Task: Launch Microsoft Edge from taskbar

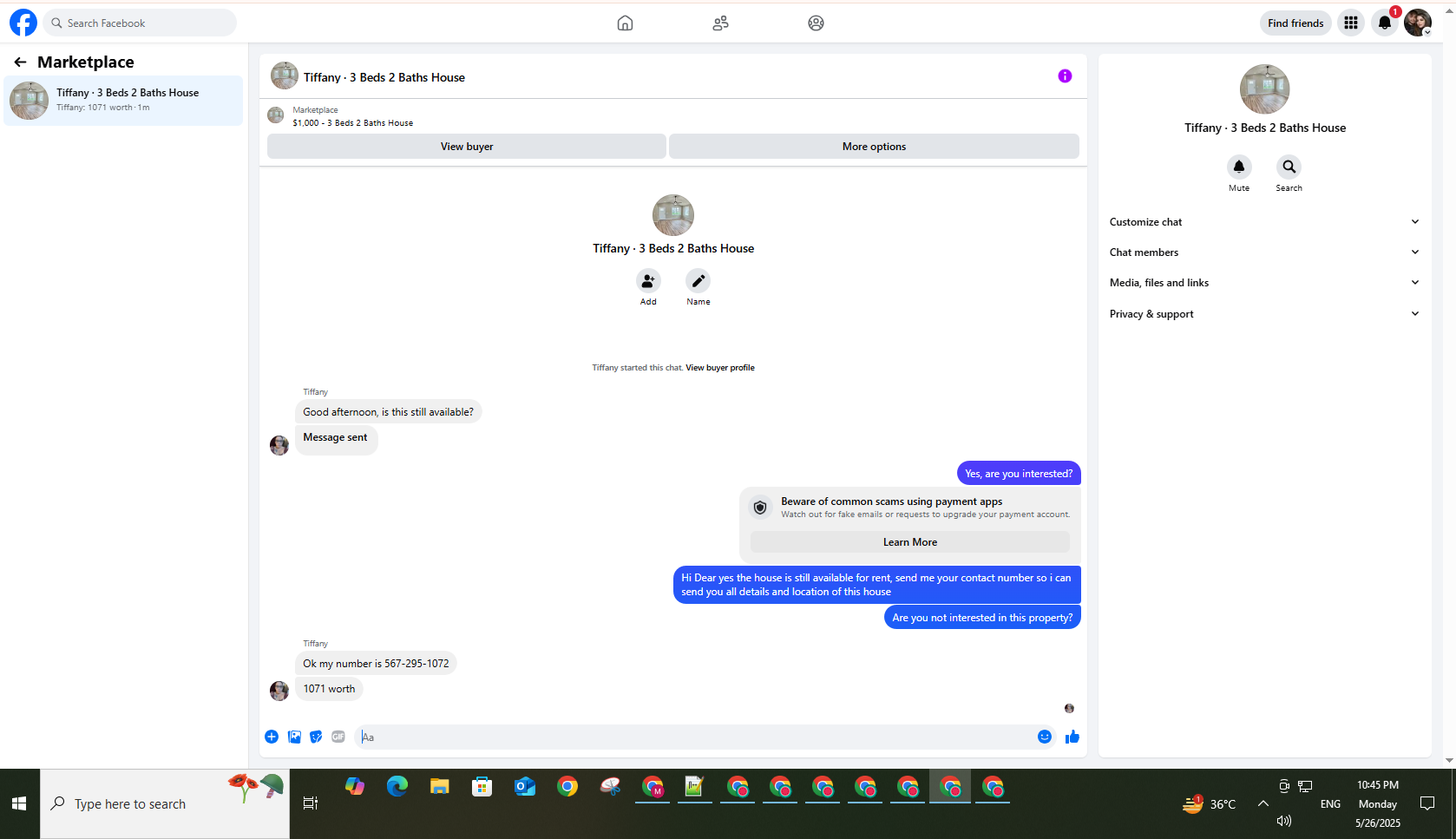Action: click(397, 787)
